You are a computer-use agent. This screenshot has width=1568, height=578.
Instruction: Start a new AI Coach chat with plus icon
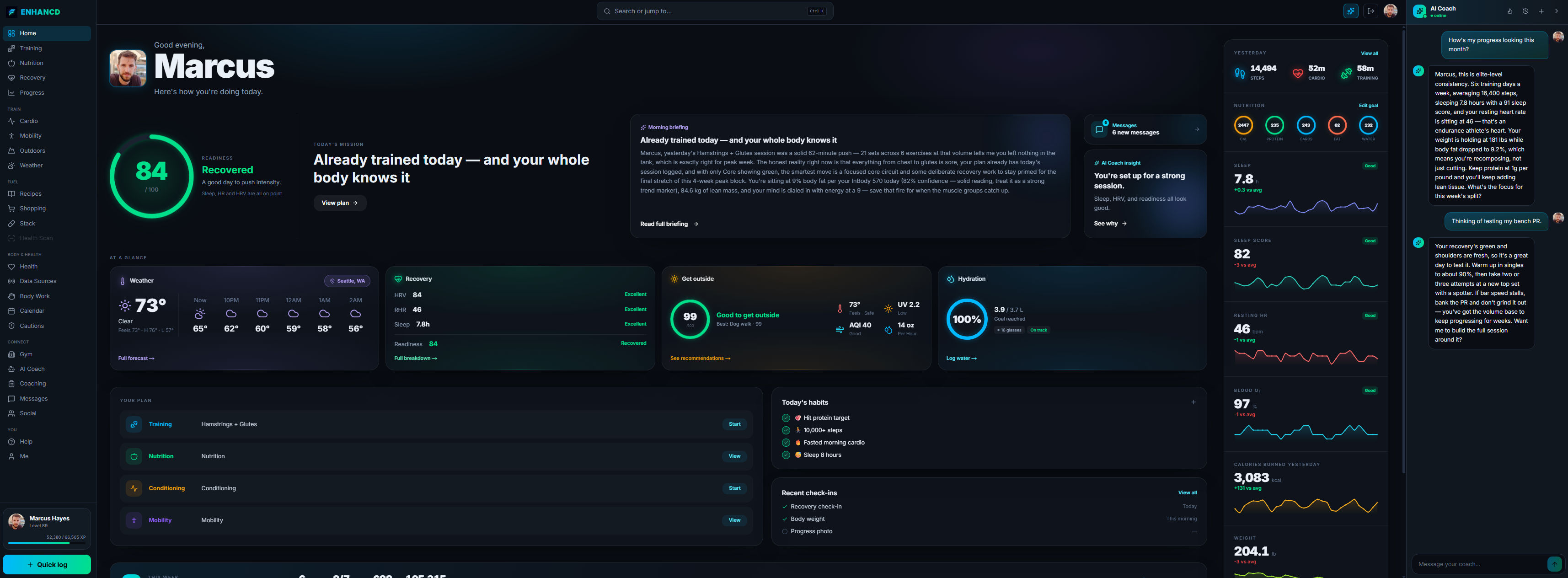(x=1541, y=11)
